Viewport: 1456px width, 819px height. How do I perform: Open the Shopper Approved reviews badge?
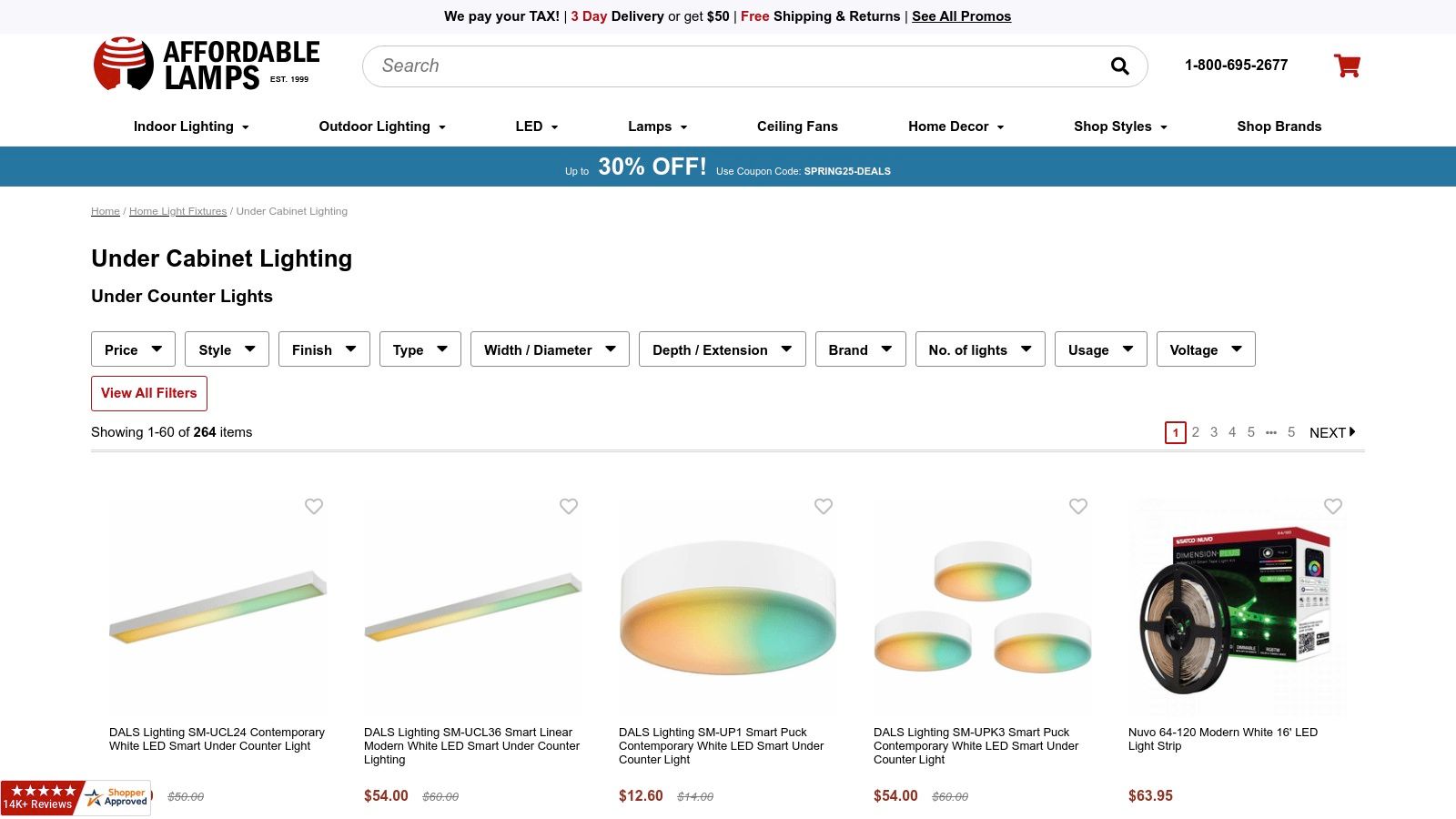pyautogui.click(x=76, y=797)
